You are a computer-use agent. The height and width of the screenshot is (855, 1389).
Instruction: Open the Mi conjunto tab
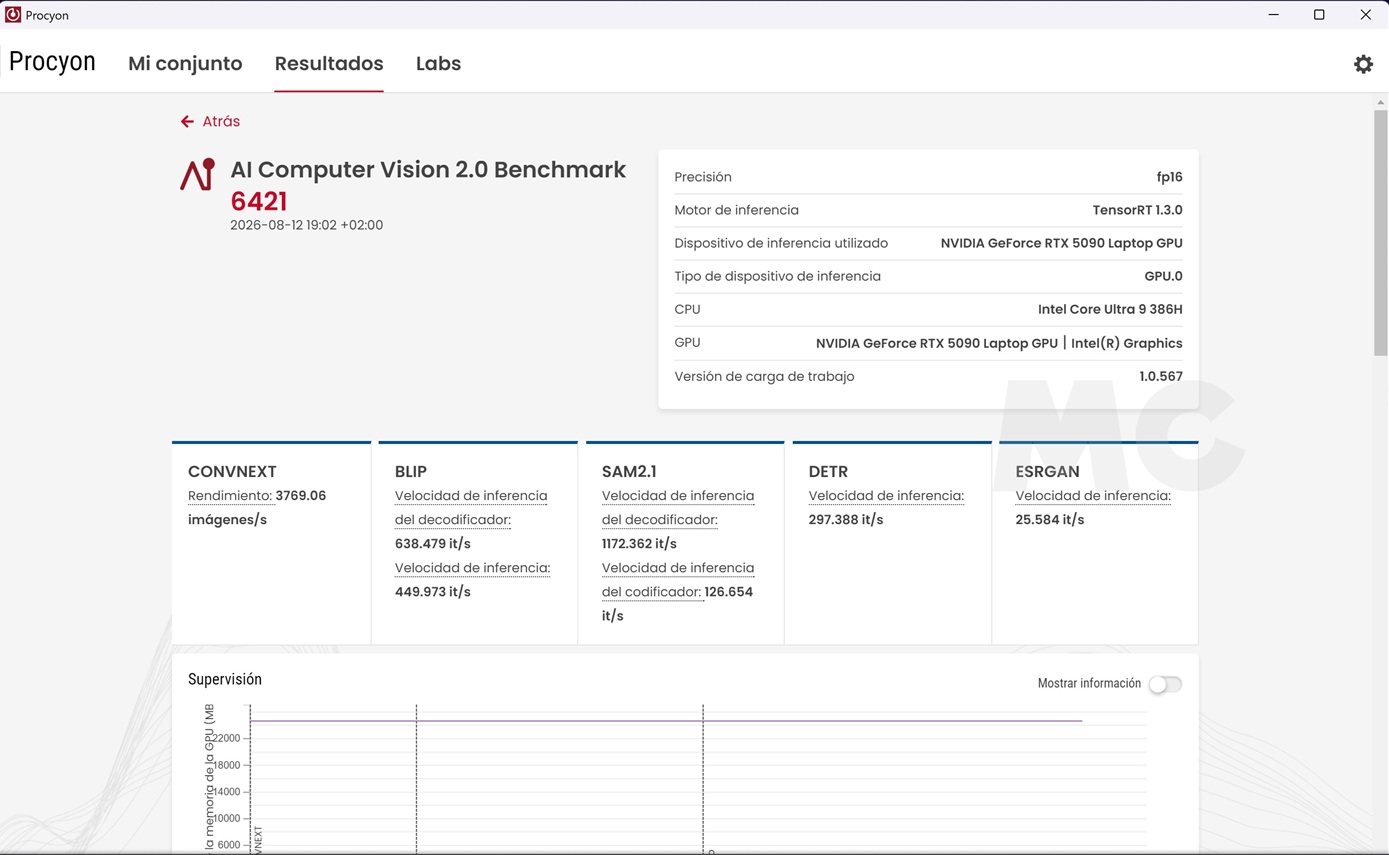(x=185, y=63)
